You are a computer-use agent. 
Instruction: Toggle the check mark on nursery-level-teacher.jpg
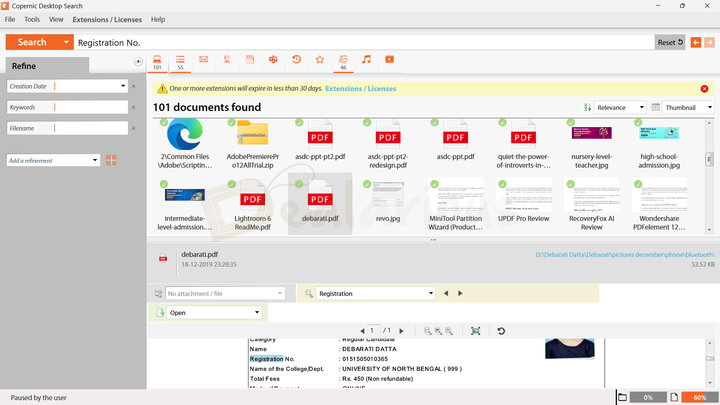click(570, 122)
